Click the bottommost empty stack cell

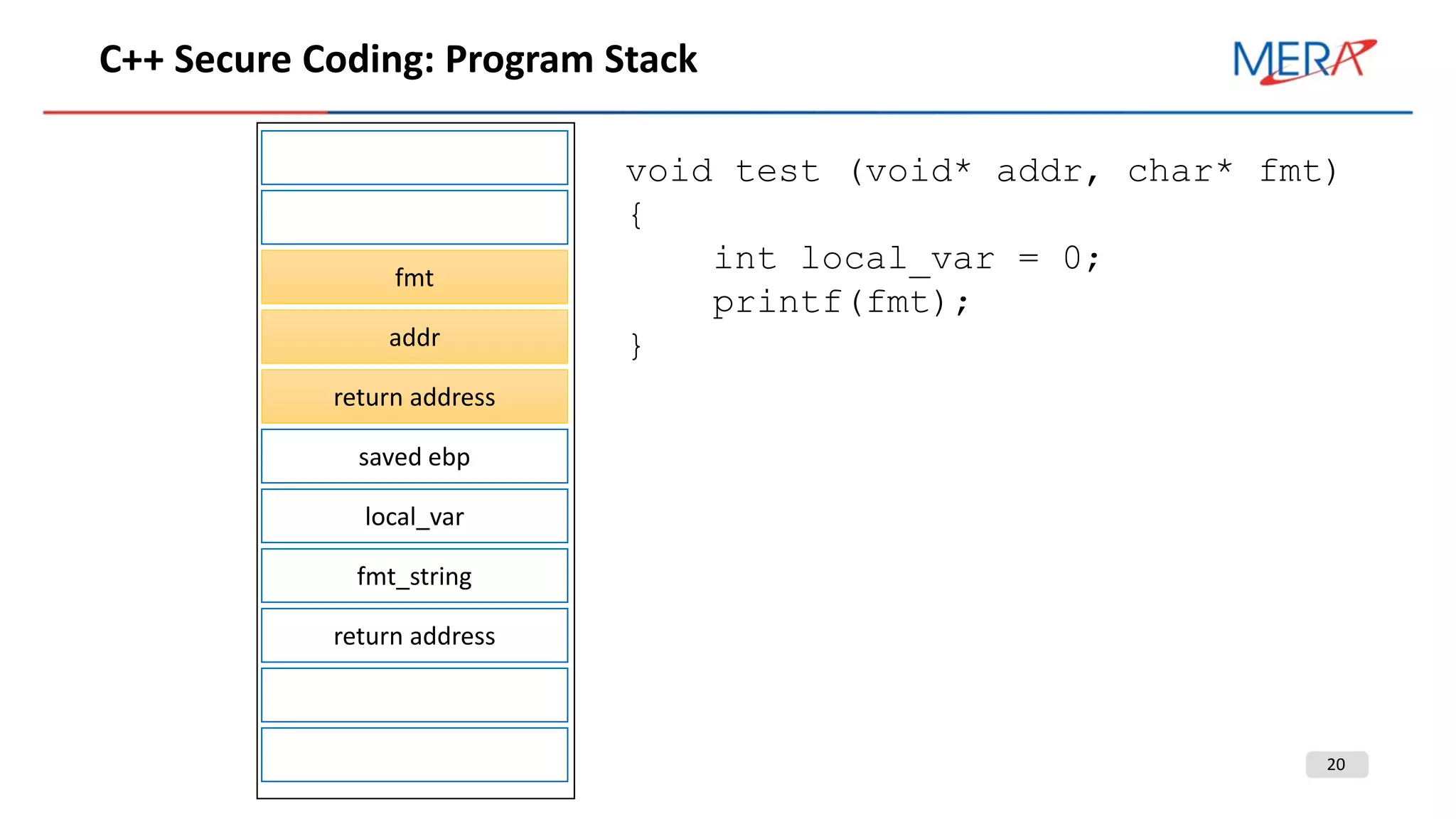(x=414, y=755)
